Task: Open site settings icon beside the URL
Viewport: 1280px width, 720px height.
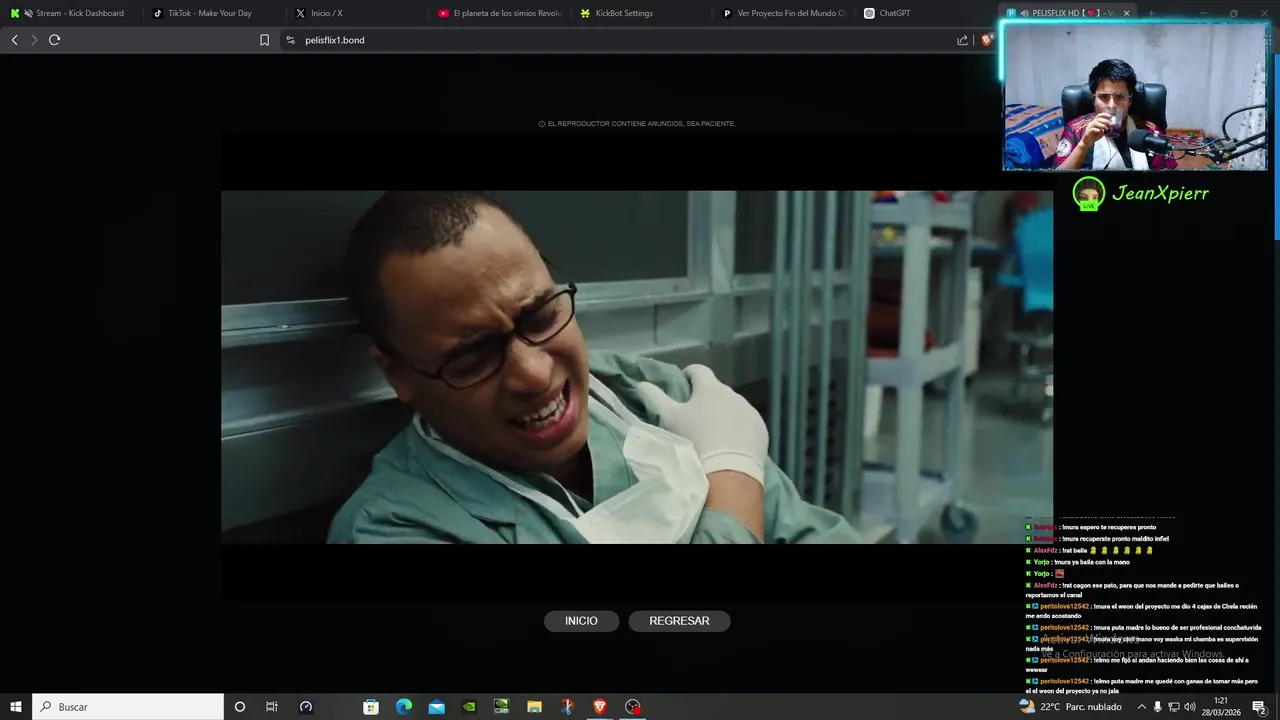Action: [290, 40]
